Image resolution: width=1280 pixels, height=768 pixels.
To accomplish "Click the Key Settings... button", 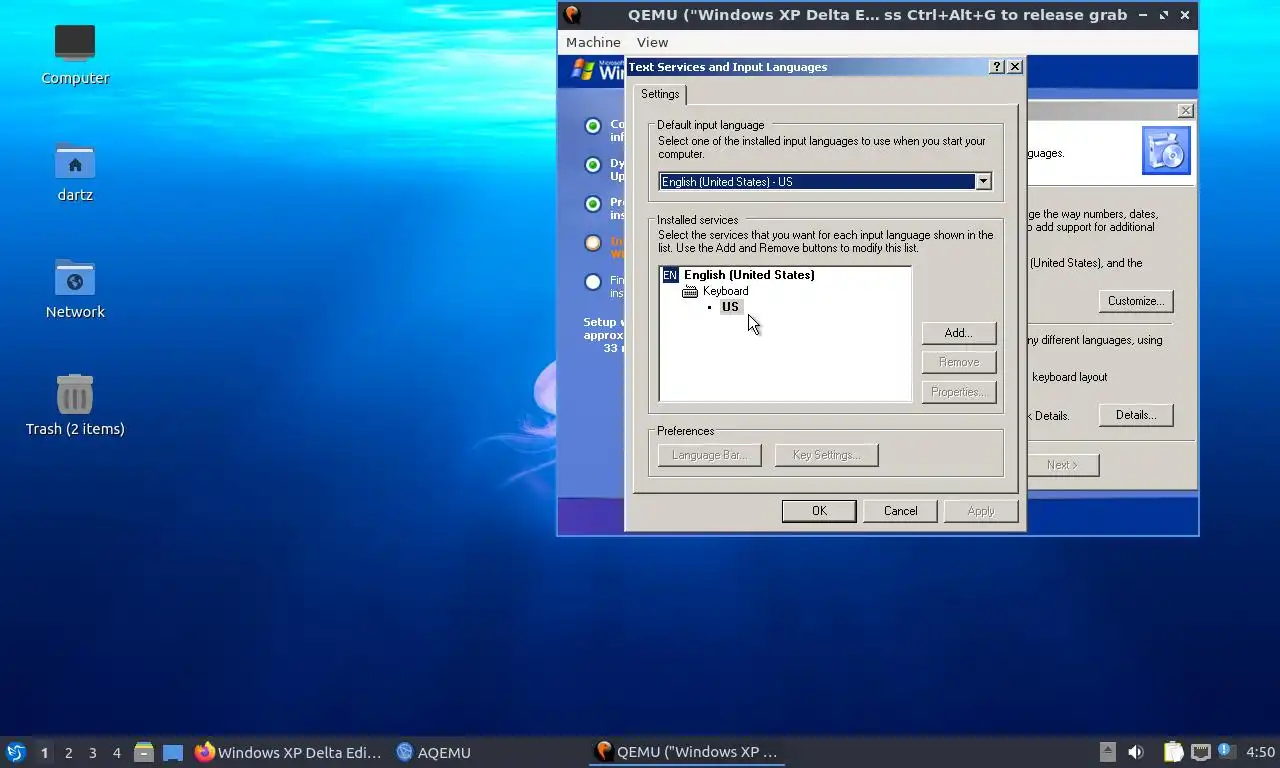I will click(826, 455).
